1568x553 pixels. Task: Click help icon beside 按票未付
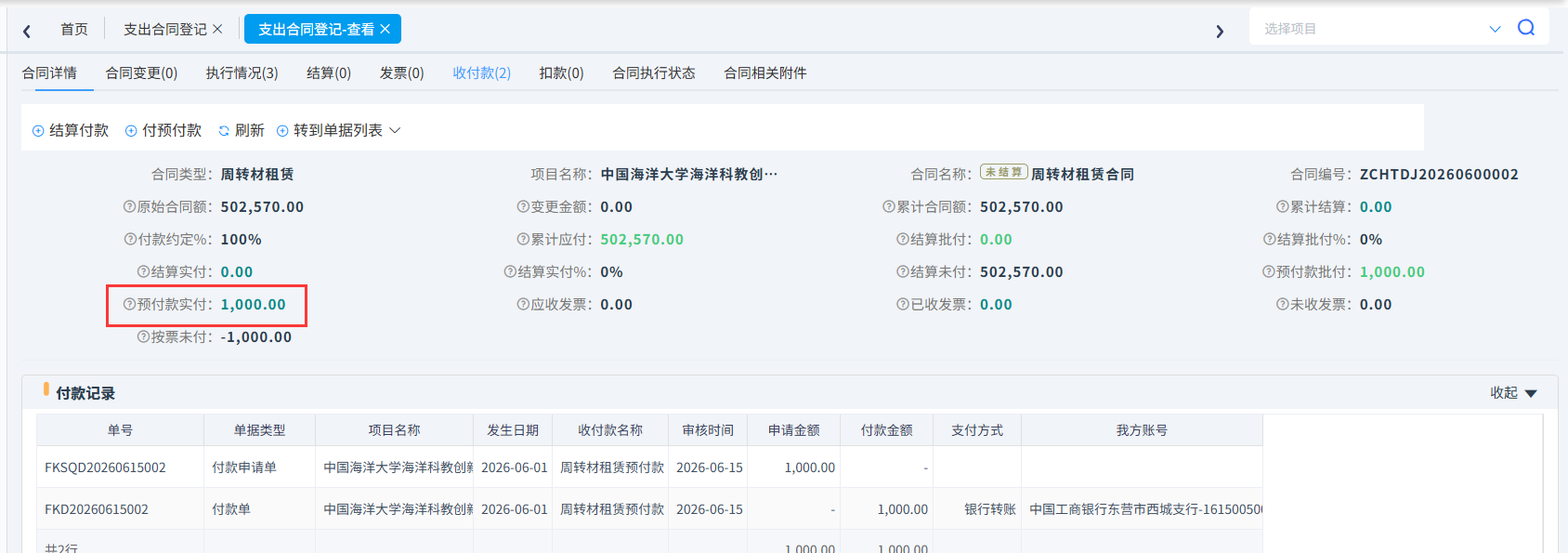tap(144, 337)
